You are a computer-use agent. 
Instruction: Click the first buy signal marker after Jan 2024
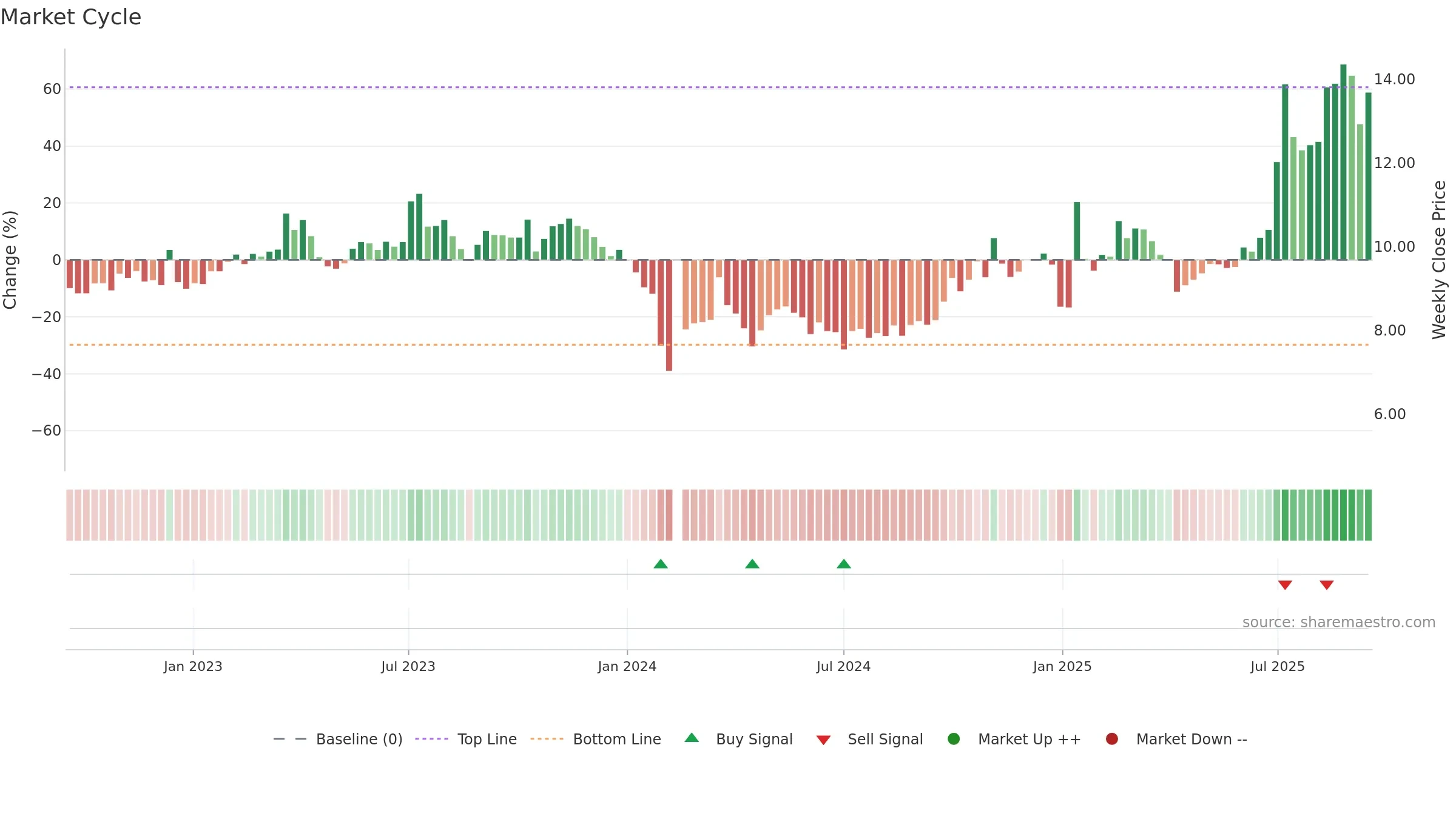[661, 564]
